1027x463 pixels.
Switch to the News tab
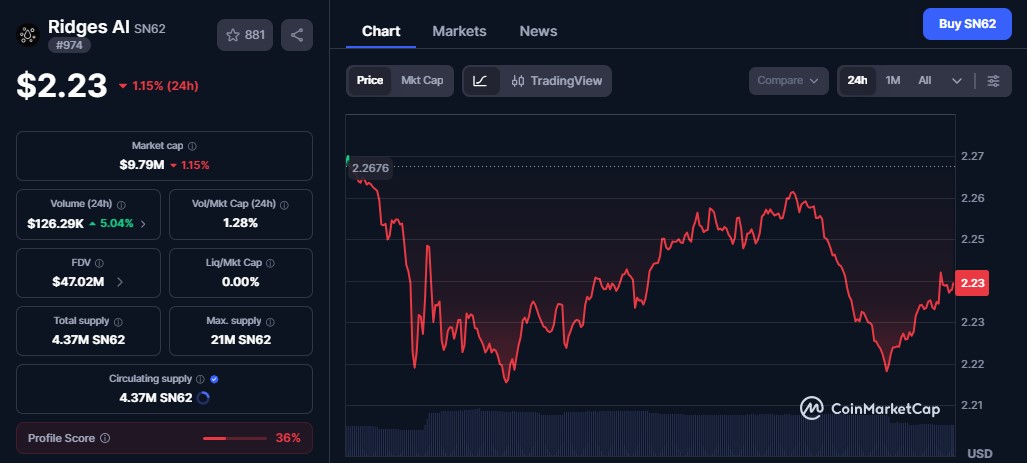[538, 31]
